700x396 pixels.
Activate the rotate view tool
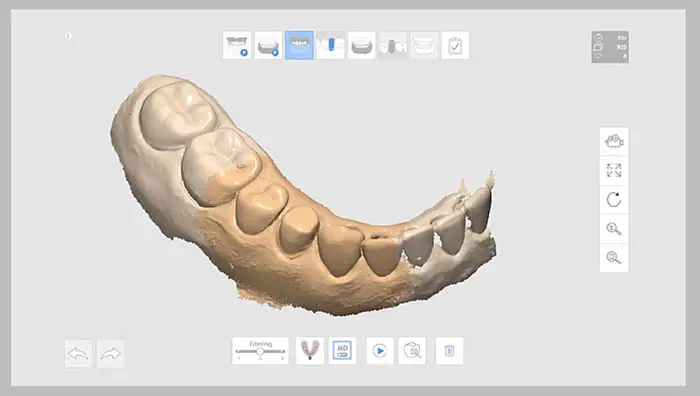tap(614, 200)
